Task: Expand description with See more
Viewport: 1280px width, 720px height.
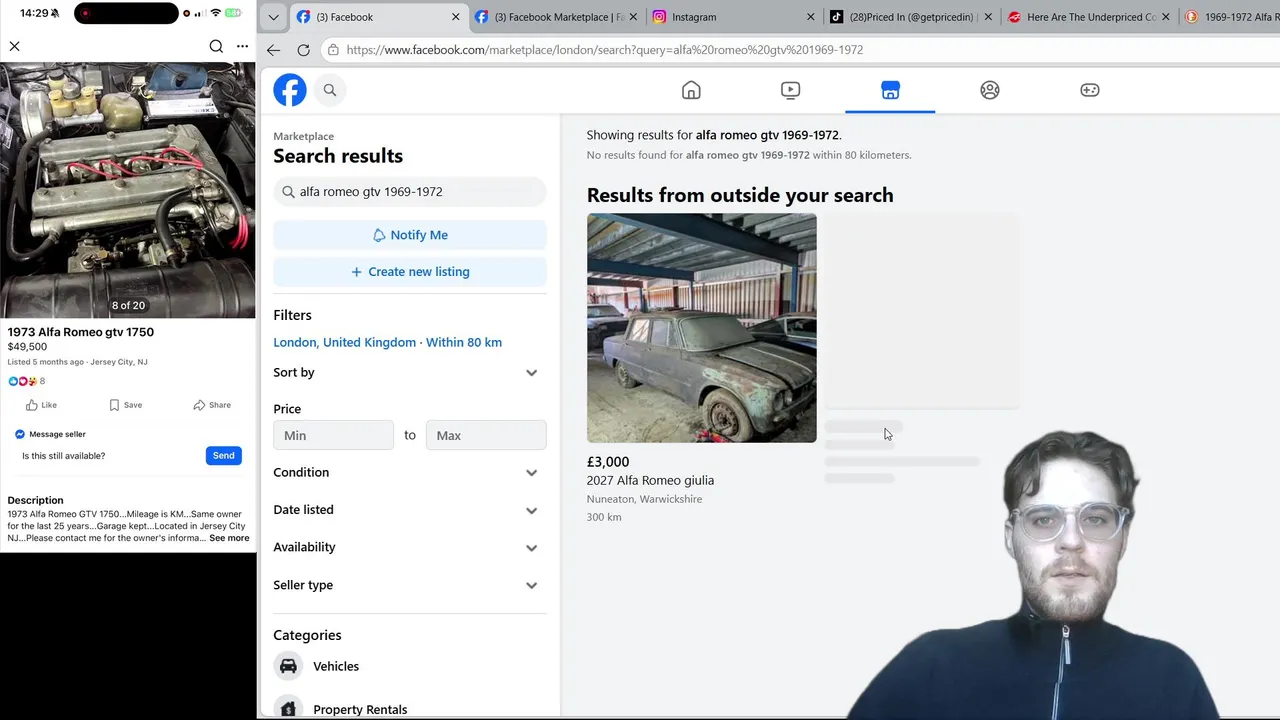Action: click(x=229, y=538)
